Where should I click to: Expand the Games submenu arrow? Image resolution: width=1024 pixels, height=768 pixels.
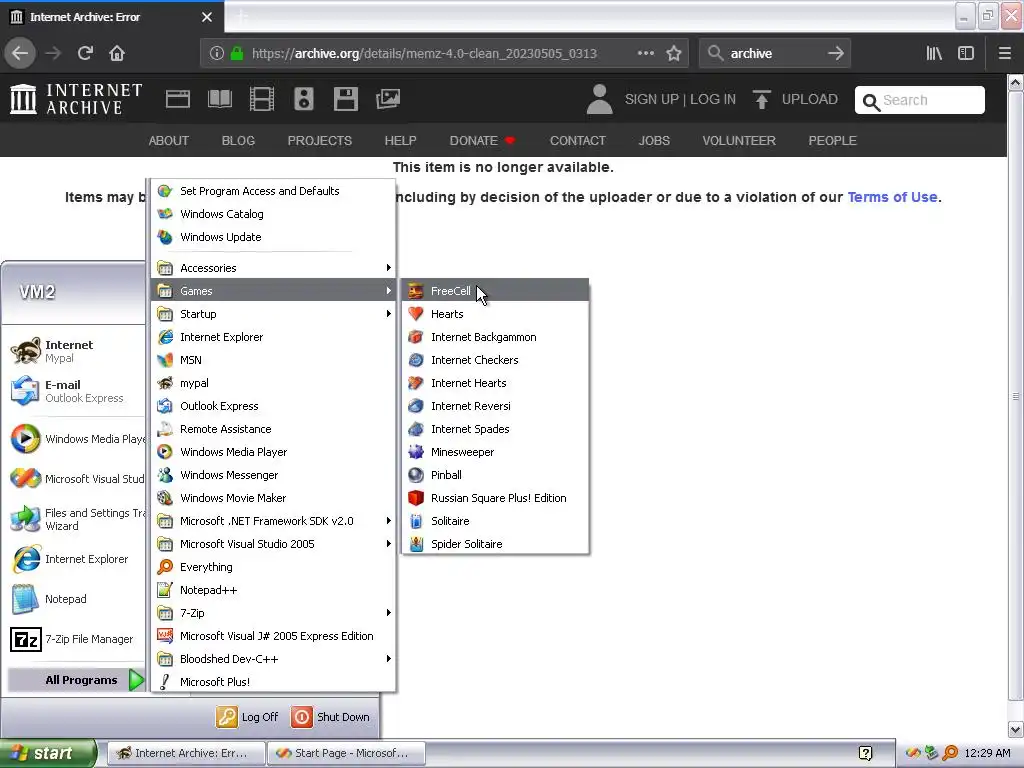[389, 291]
